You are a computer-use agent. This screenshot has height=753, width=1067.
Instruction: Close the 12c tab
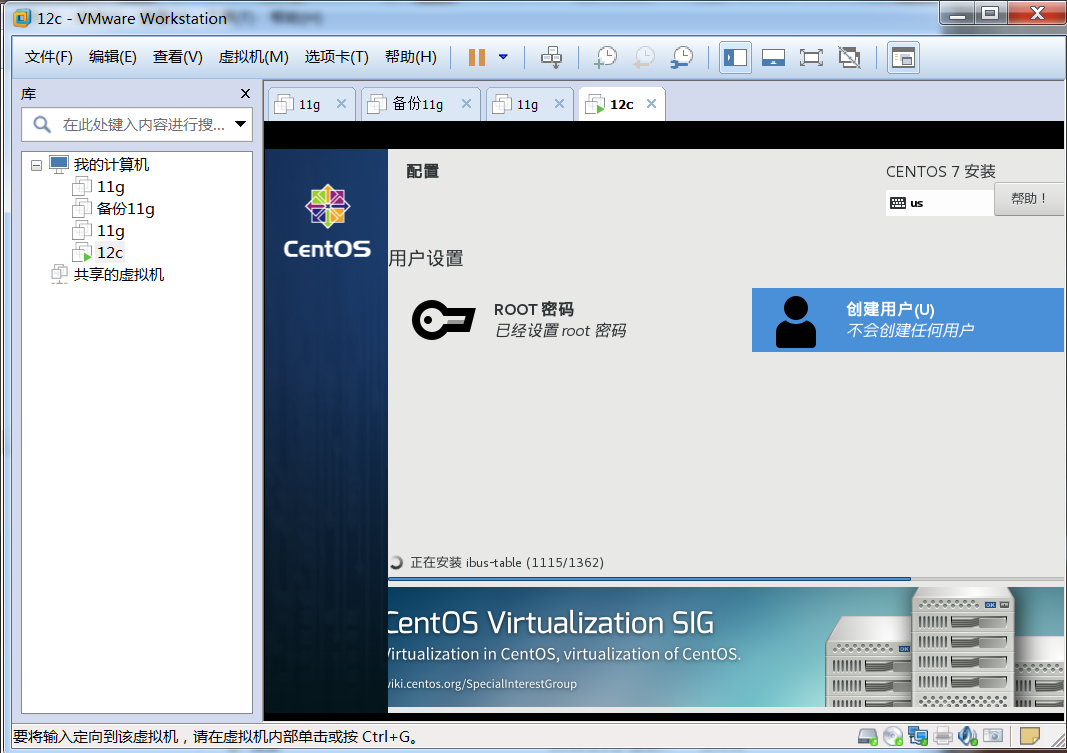[x=651, y=103]
